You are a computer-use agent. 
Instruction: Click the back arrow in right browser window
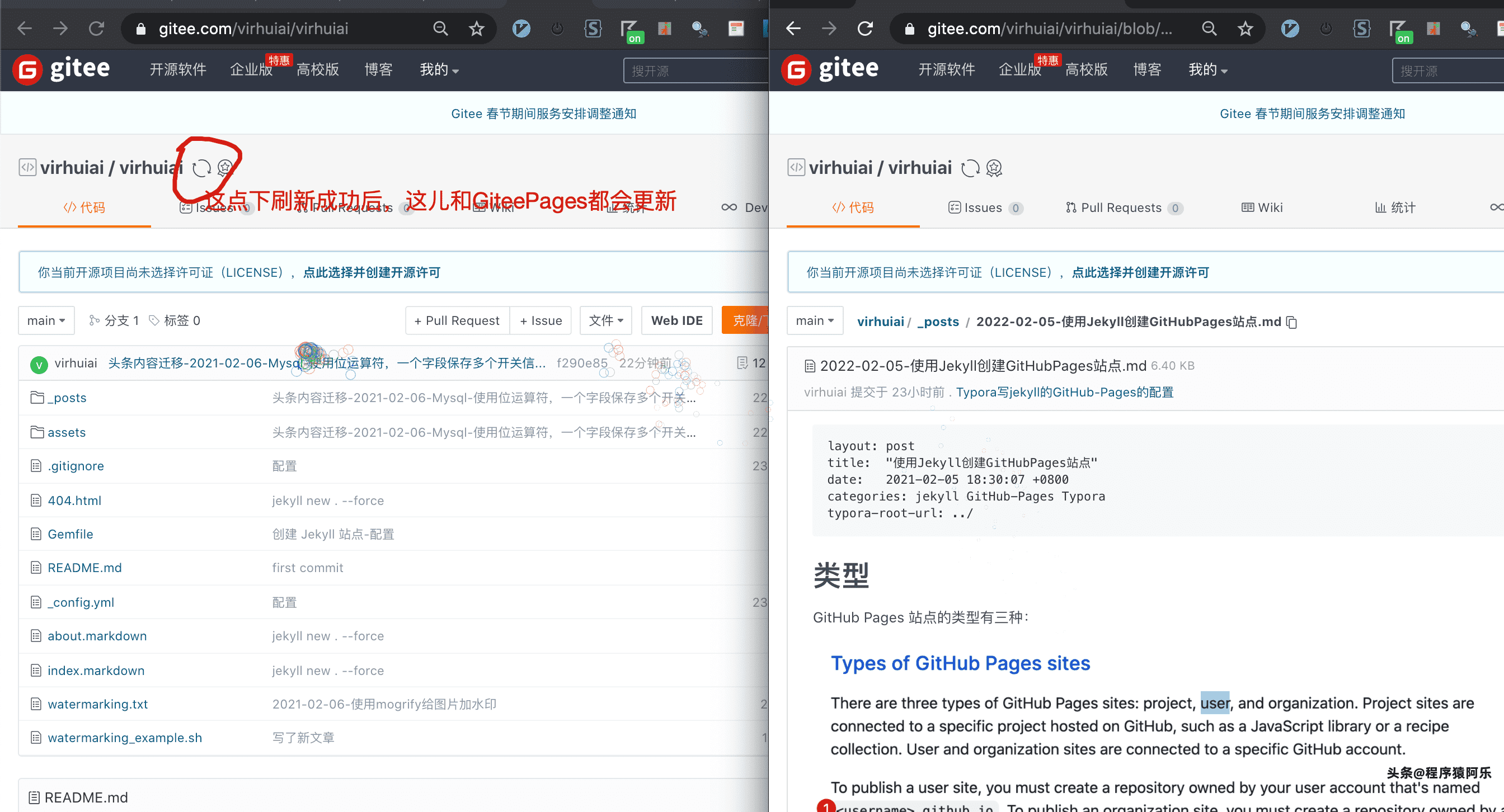pos(793,29)
